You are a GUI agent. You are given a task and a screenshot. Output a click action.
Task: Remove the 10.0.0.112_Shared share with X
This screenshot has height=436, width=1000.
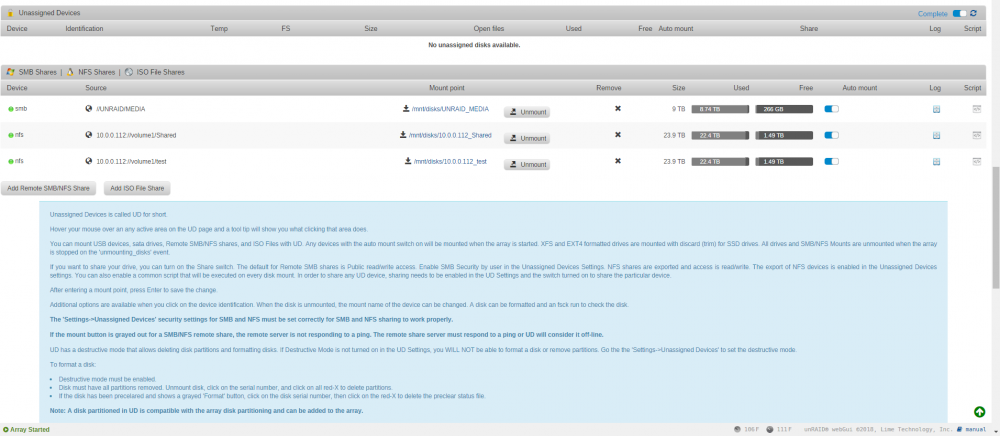617,134
